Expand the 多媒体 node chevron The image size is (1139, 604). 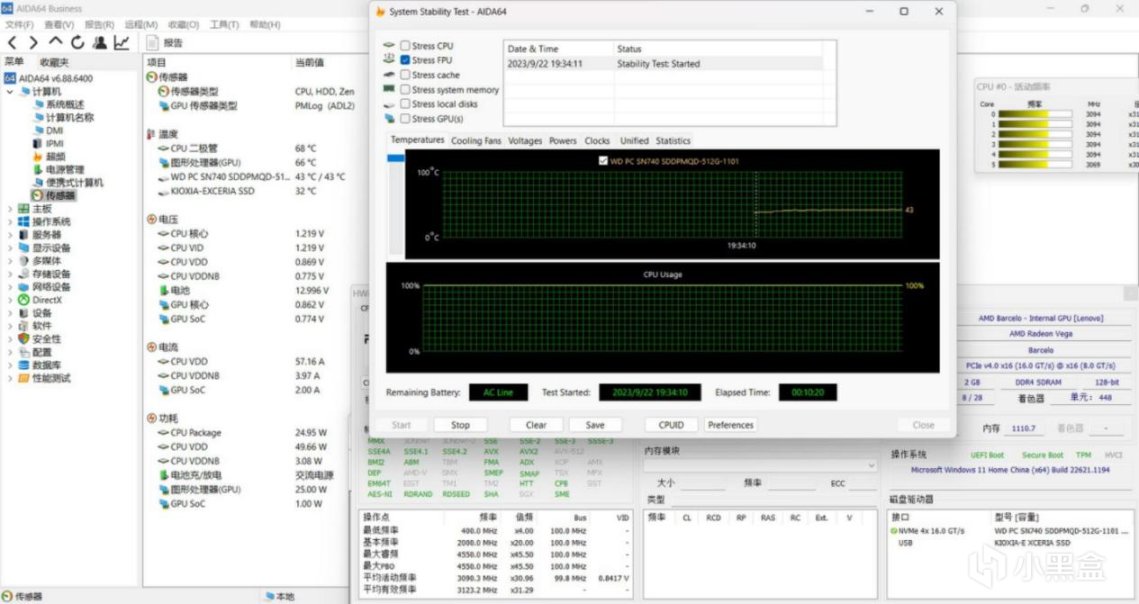pos(10,261)
